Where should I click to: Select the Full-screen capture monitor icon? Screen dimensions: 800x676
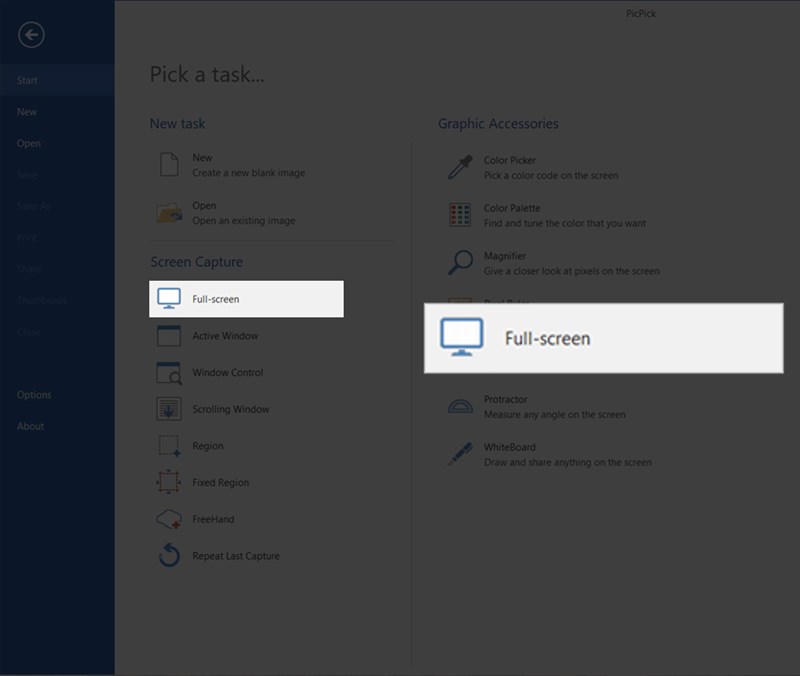[169, 299]
